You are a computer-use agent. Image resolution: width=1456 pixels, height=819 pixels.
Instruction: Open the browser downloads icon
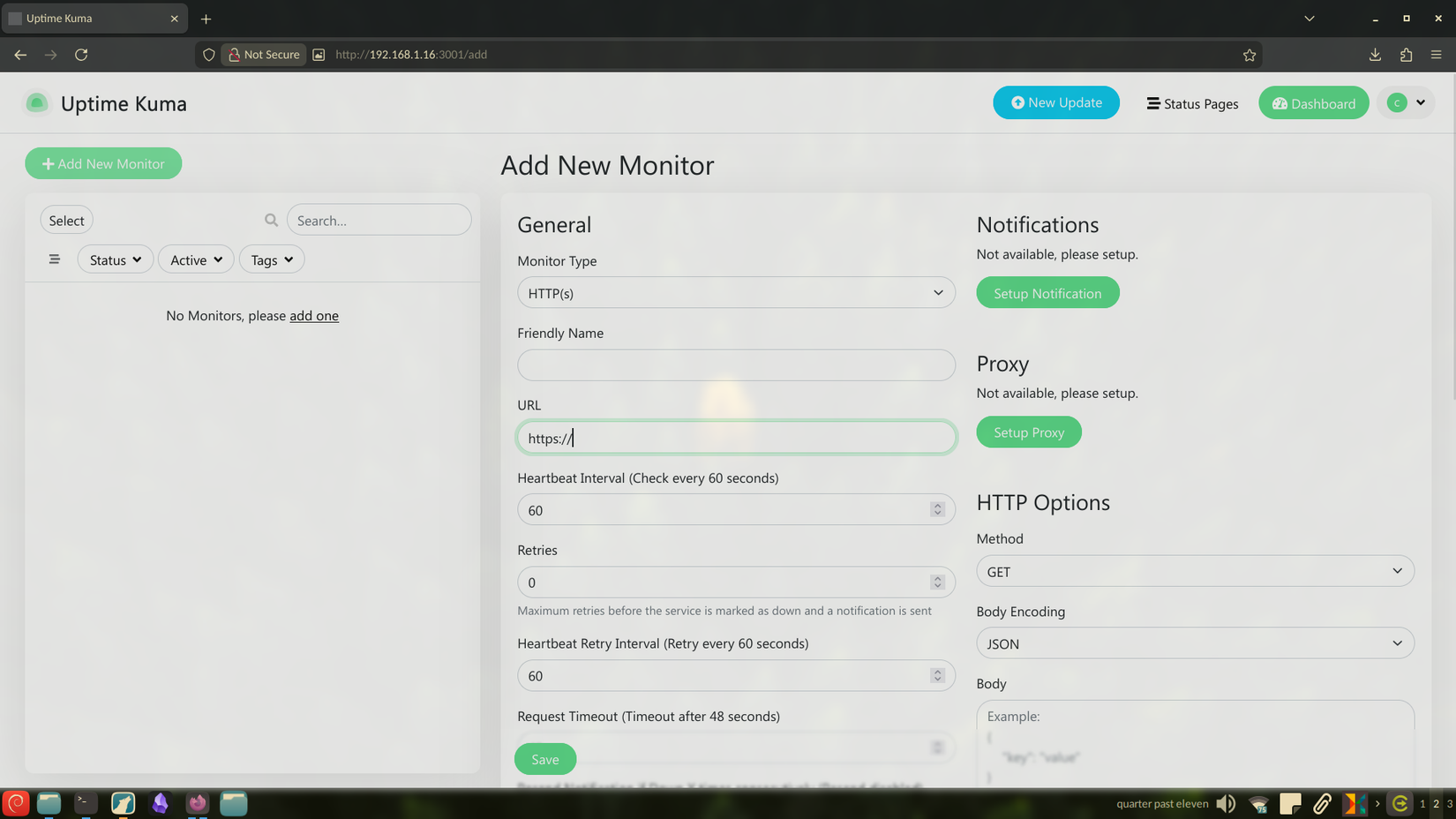pos(1375,55)
